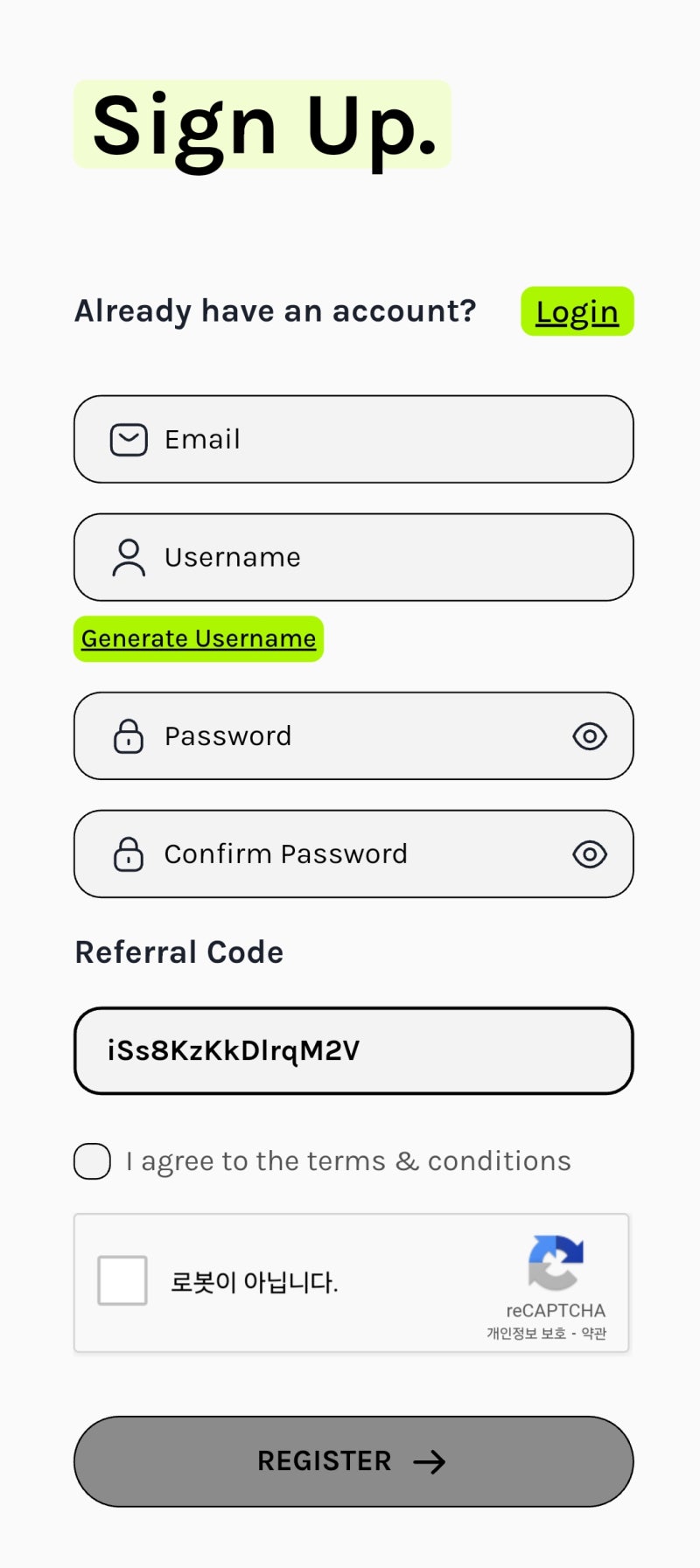Open the reCAPTCHA terms link
Image resolution: width=700 pixels, height=1568 pixels.
coord(594,1334)
